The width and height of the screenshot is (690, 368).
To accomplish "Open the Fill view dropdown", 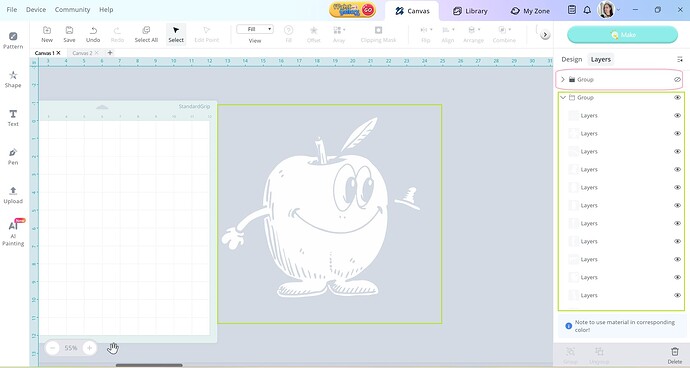I will click(255, 29).
